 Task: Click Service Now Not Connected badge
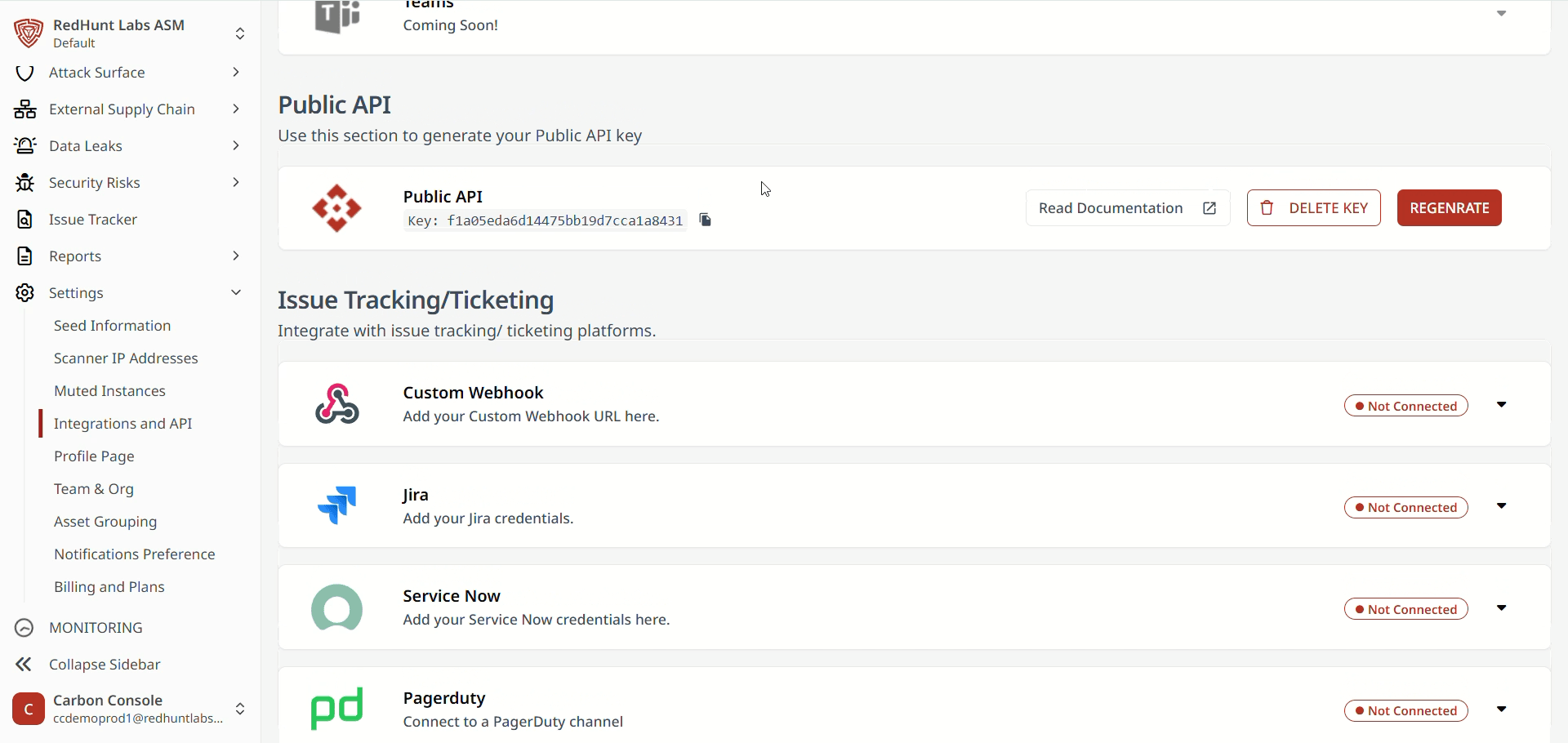tap(1406, 609)
